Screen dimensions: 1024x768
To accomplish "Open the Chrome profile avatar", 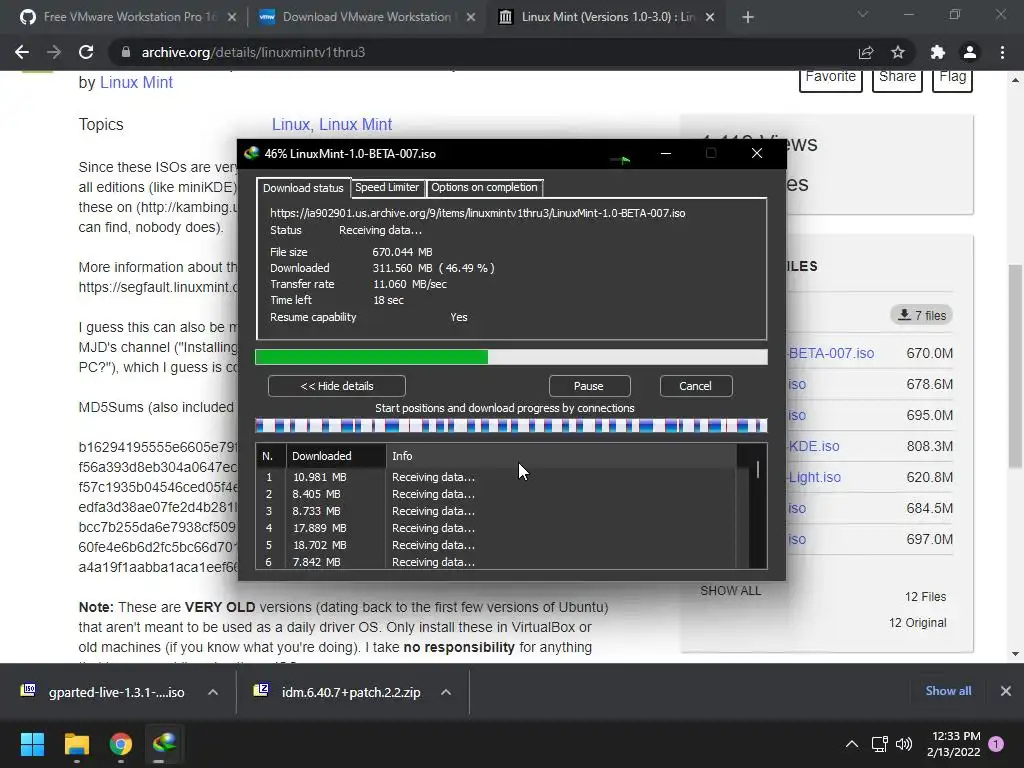I will click(970, 52).
